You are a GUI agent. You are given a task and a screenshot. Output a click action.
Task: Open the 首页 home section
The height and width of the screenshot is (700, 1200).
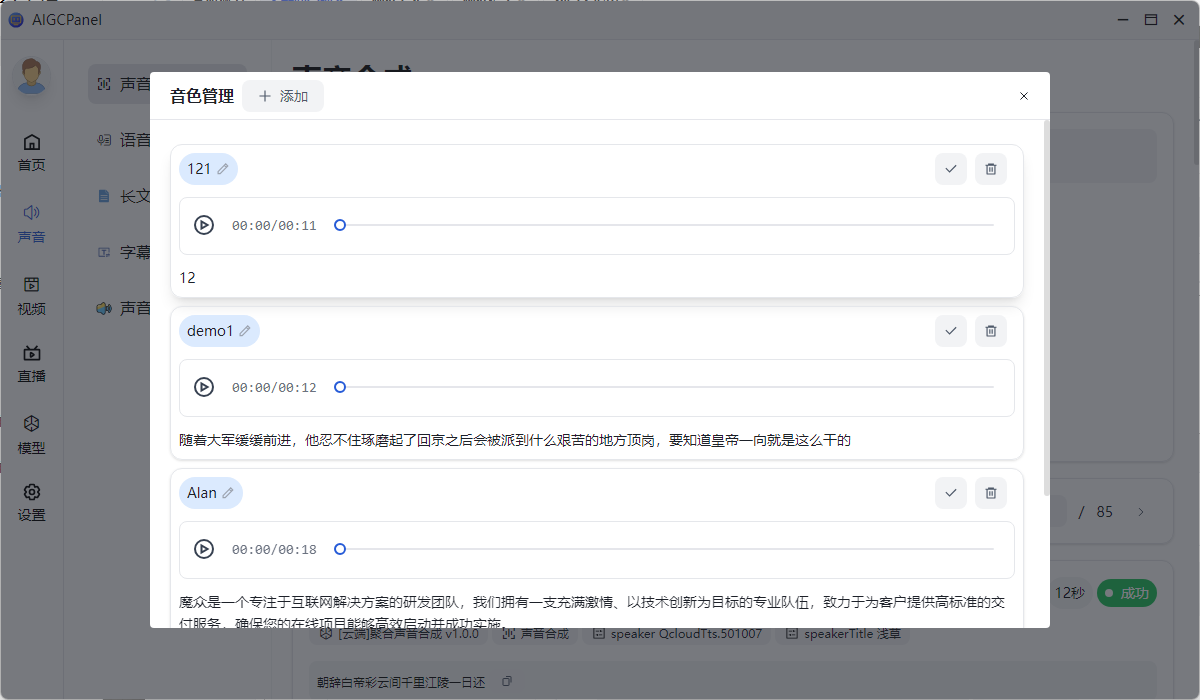point(32,152)
